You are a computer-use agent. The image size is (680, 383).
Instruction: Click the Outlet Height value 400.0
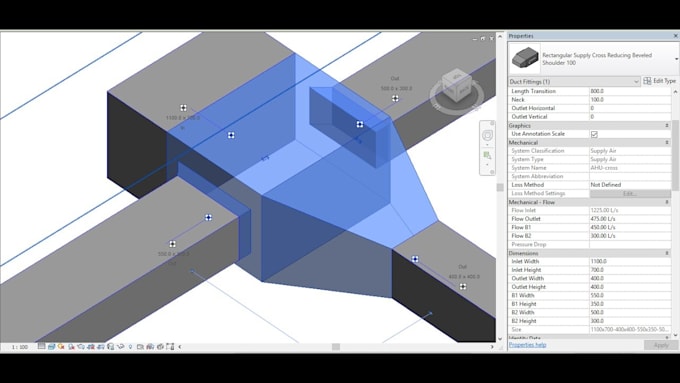(630, 287)
